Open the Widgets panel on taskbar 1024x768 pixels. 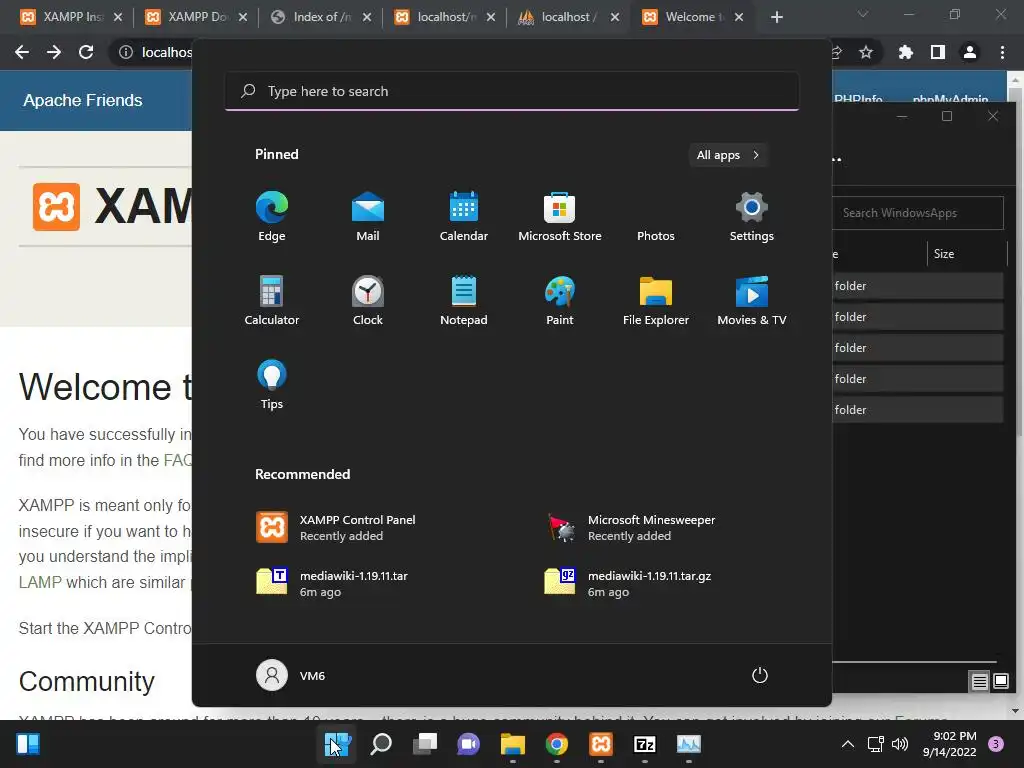tap(28, 744)
